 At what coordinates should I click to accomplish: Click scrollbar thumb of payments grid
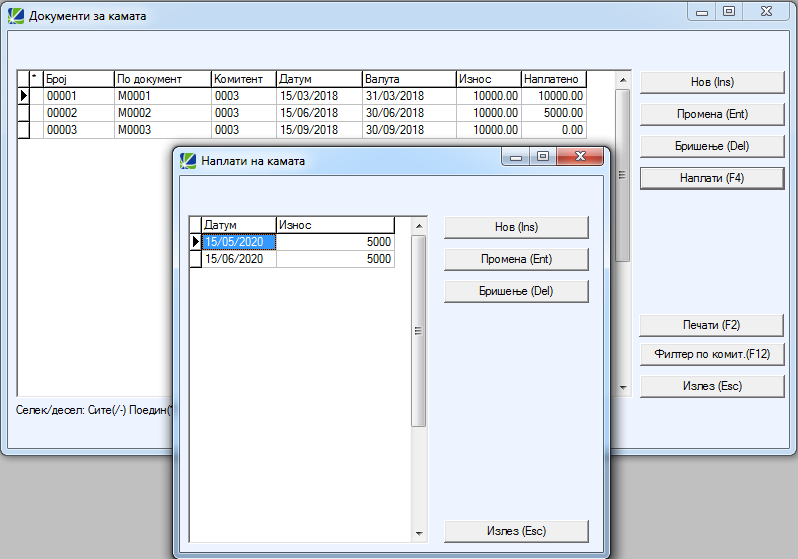point(418,331)
